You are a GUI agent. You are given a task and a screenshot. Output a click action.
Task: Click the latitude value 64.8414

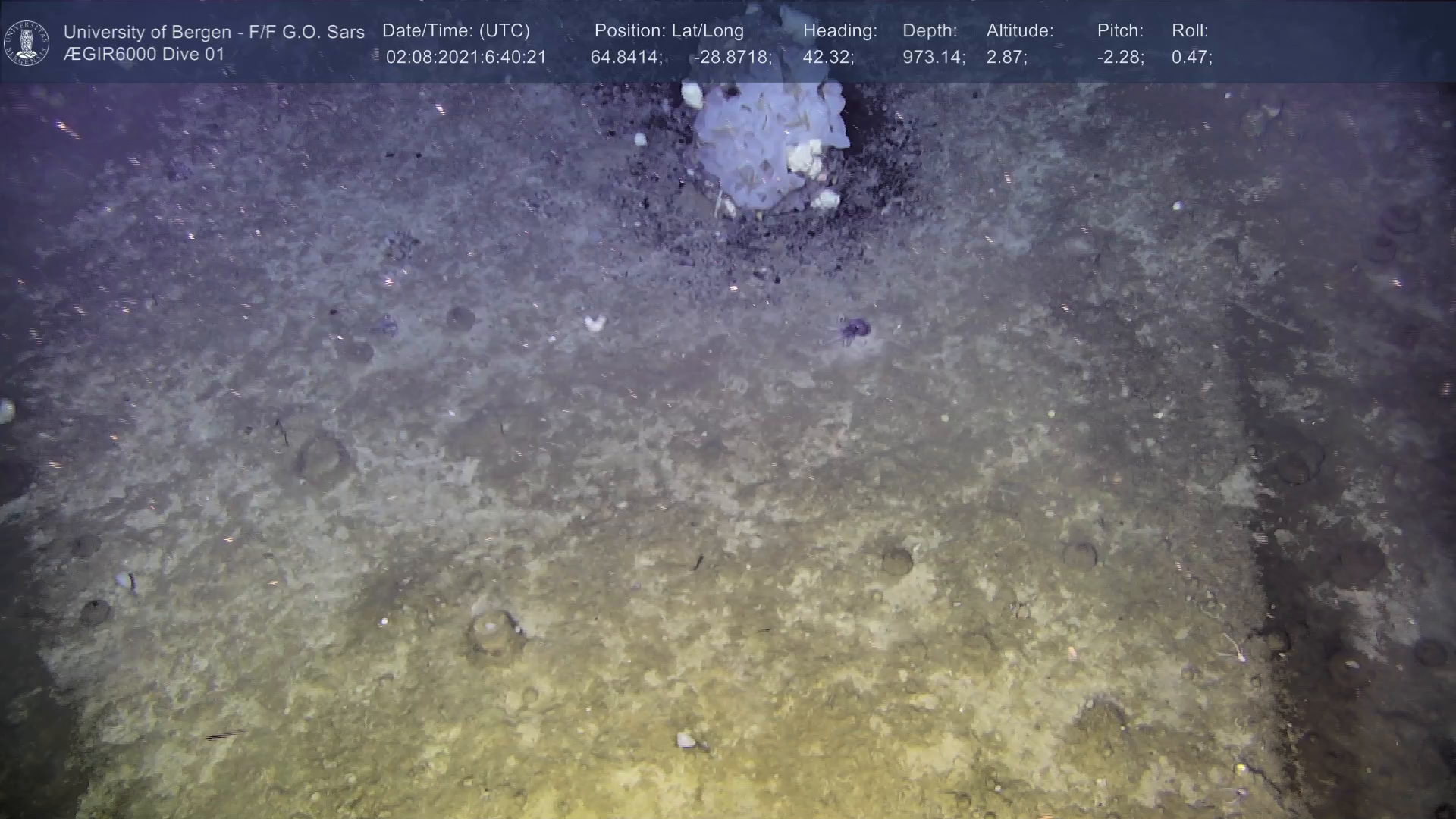coord(626,58)
